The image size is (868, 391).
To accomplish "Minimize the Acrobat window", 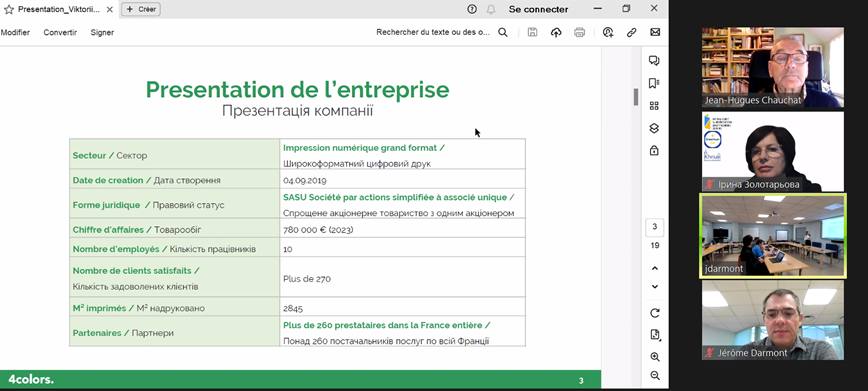I will [597, 9].
